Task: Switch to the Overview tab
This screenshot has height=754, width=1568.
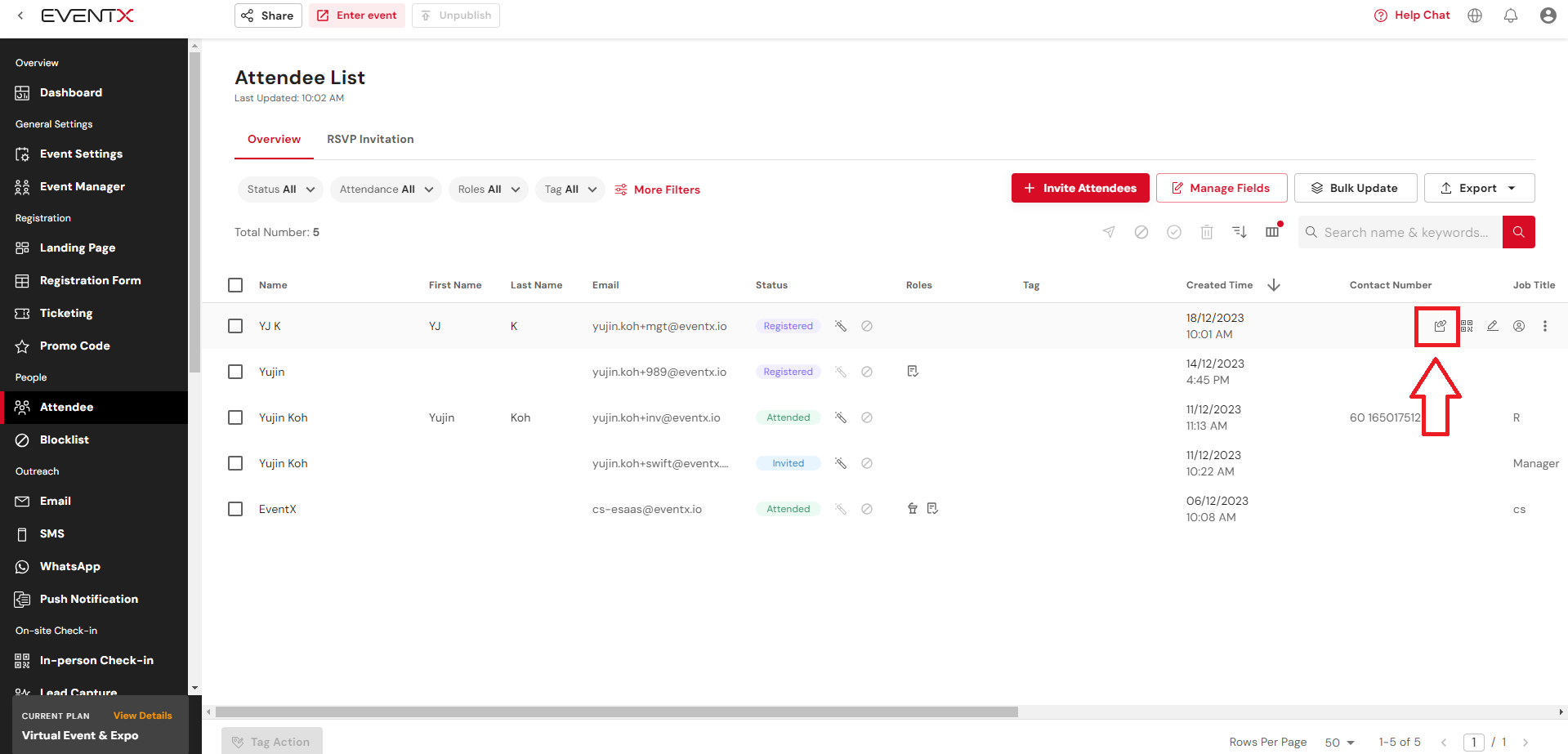Action: 274,140
